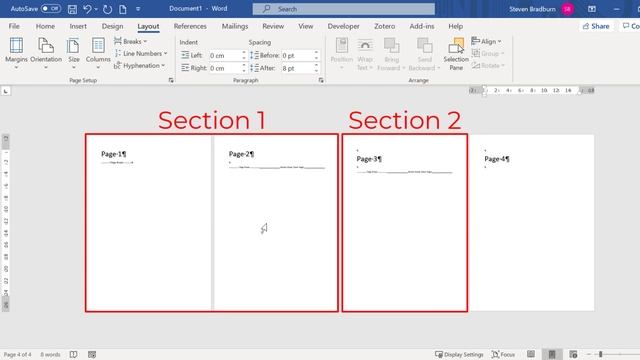This screenshot has height=360, width=640.
Task: Open the Line Numbers dropdown
Action: 141,53
